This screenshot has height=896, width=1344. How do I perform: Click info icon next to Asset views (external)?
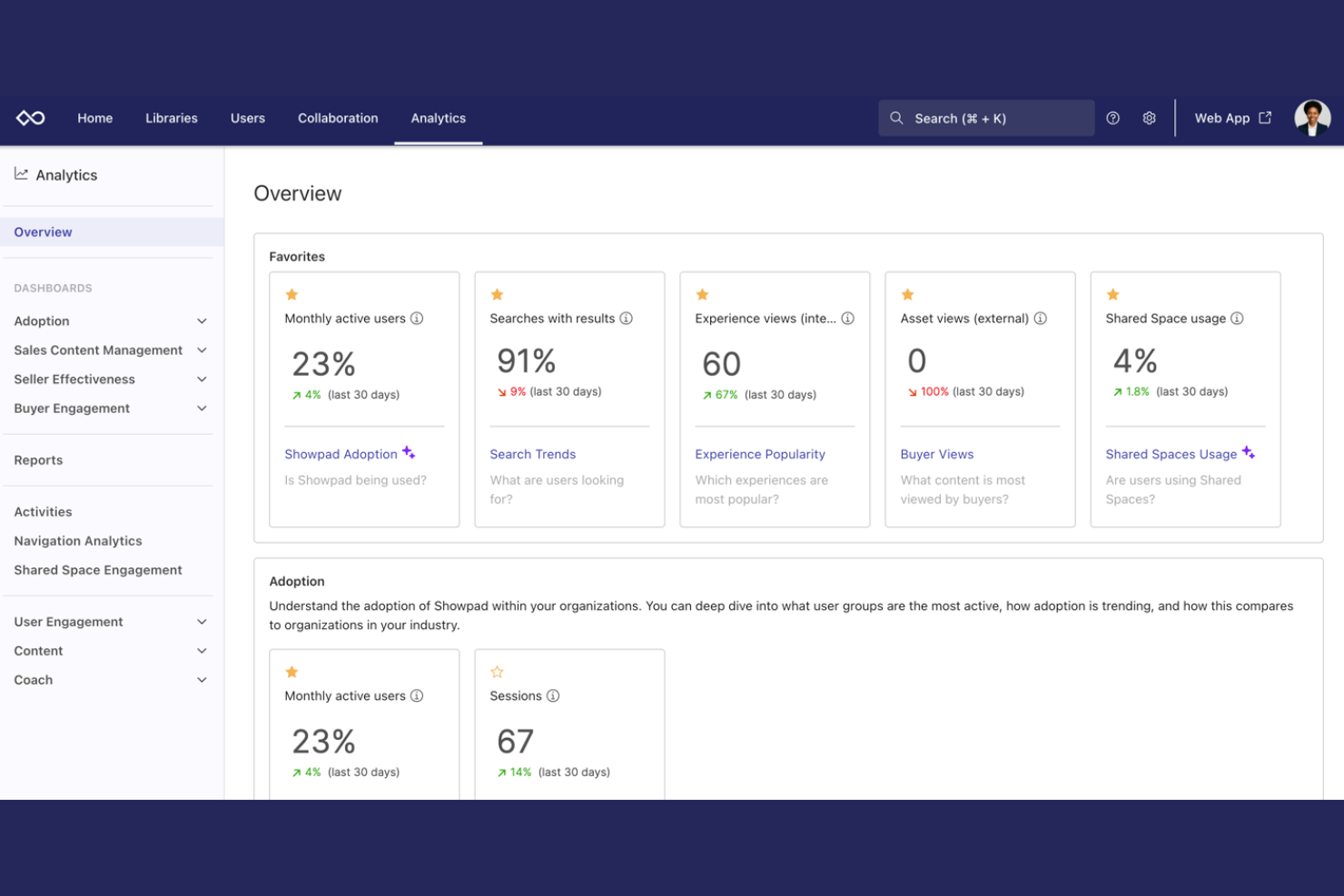[1041, 319]
